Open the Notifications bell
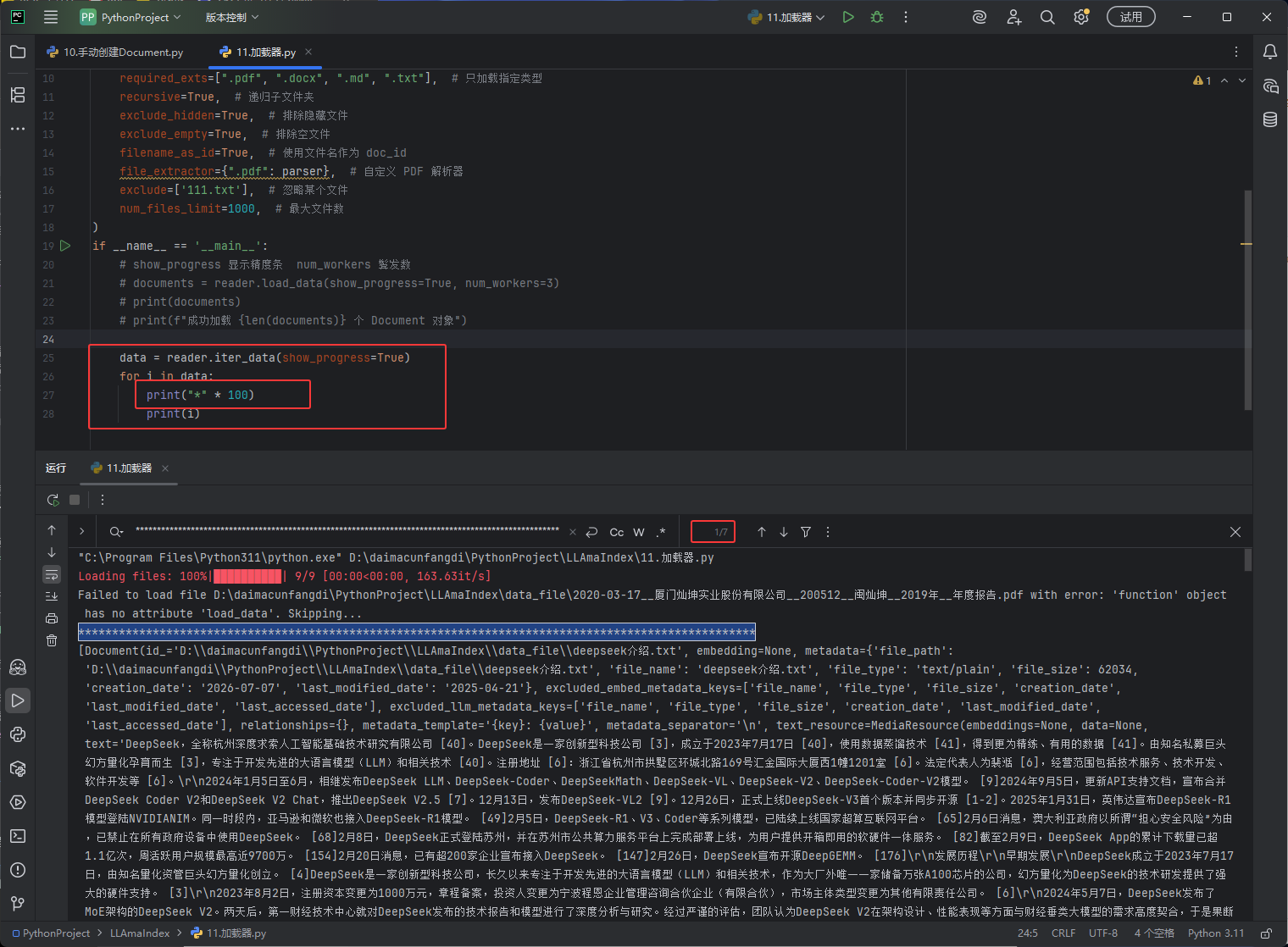Screen dimensions: 1288x947 coord(1270,52)
